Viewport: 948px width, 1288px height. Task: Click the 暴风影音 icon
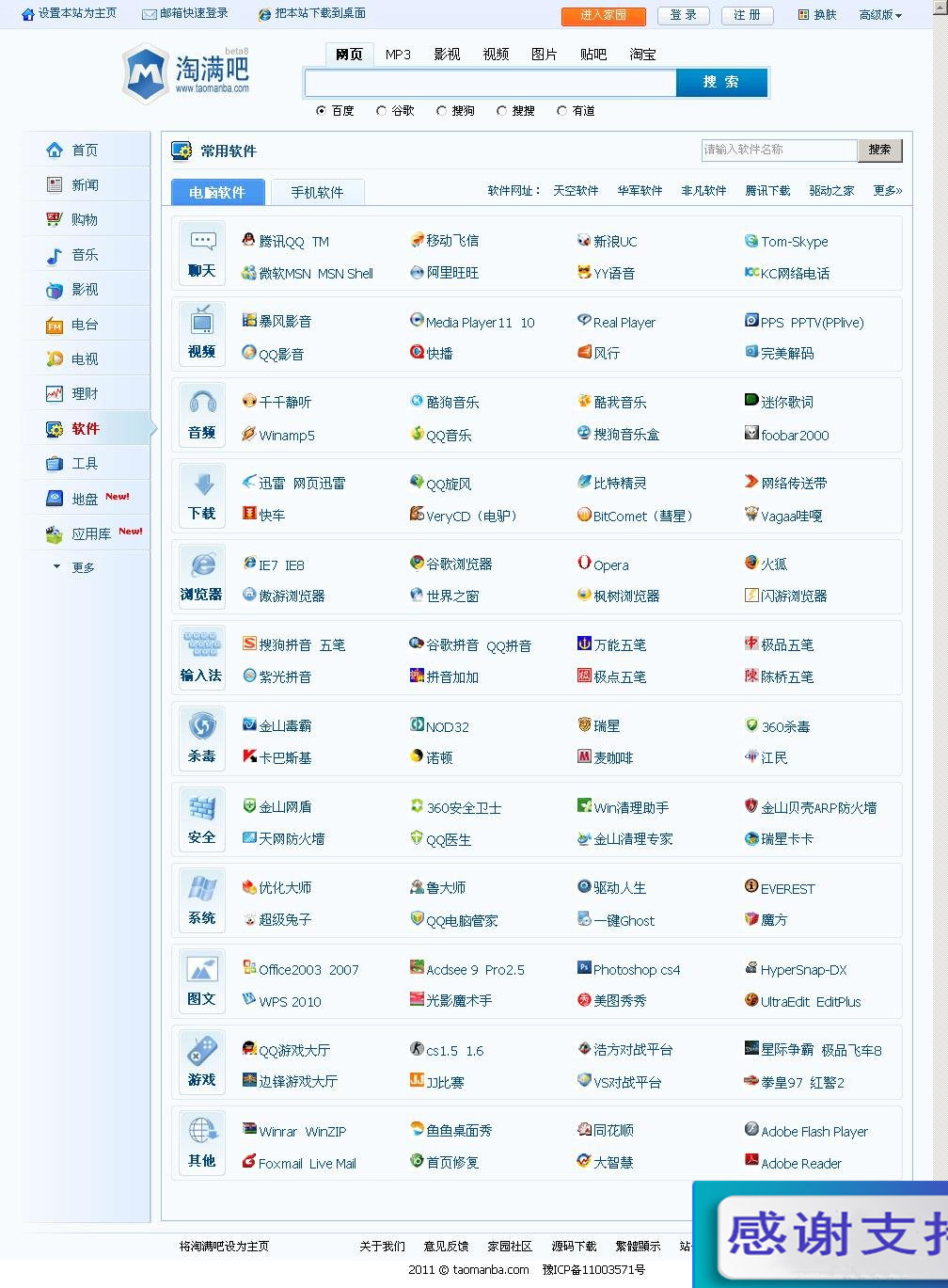click(249, 320)
